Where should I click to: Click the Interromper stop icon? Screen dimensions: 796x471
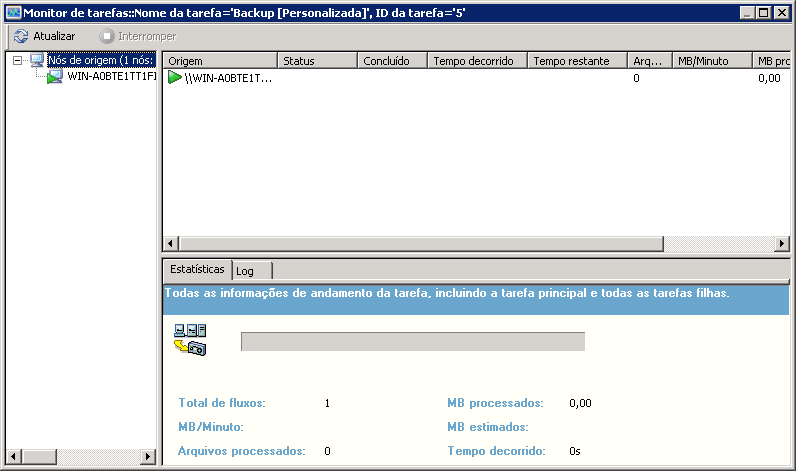(107, 36)
